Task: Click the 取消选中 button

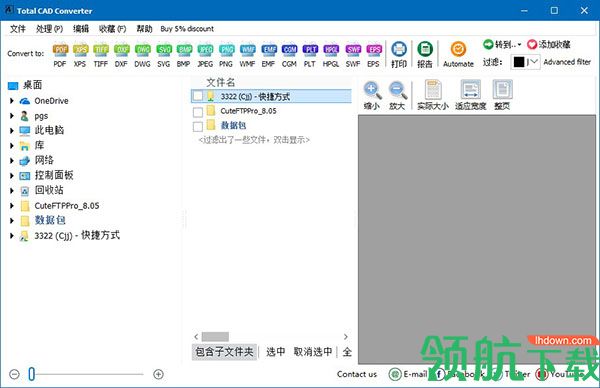Action: (313, 352)
